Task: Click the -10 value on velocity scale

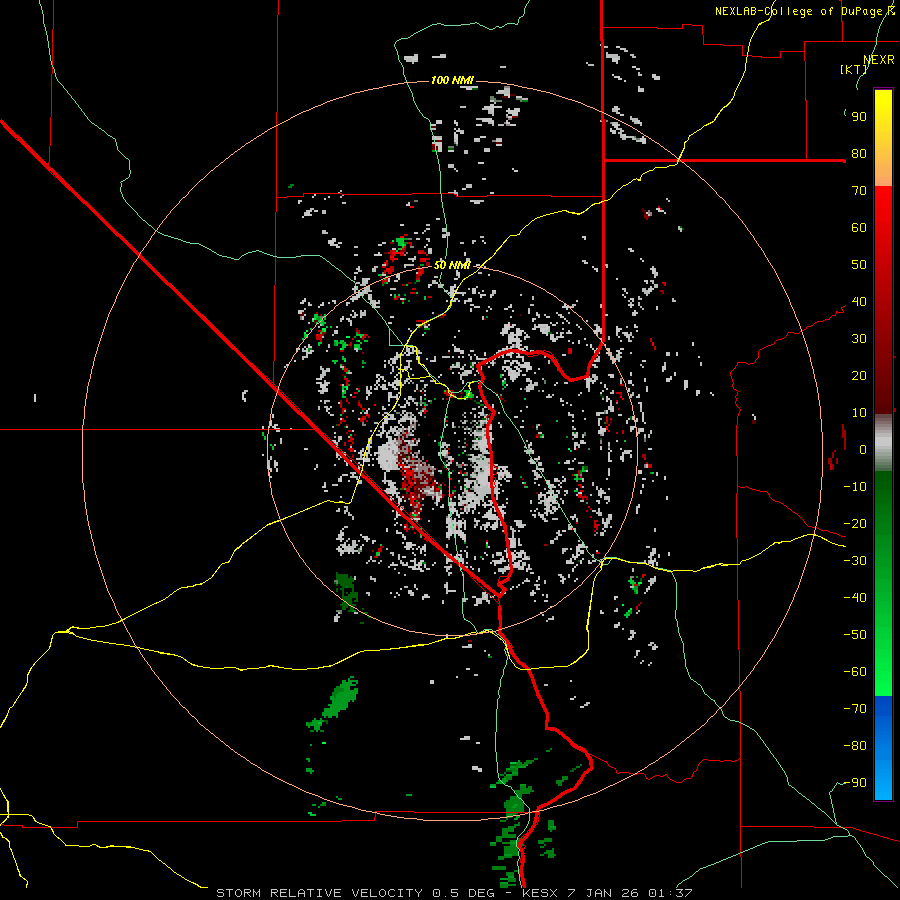Action: (855, 487)
